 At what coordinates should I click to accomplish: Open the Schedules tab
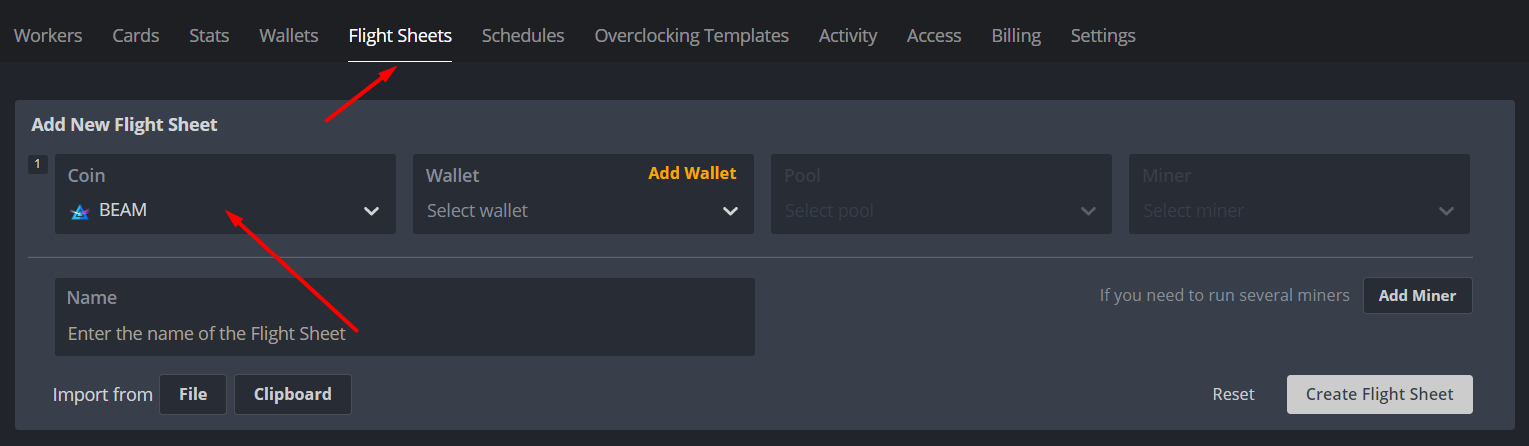click(523, 35)
